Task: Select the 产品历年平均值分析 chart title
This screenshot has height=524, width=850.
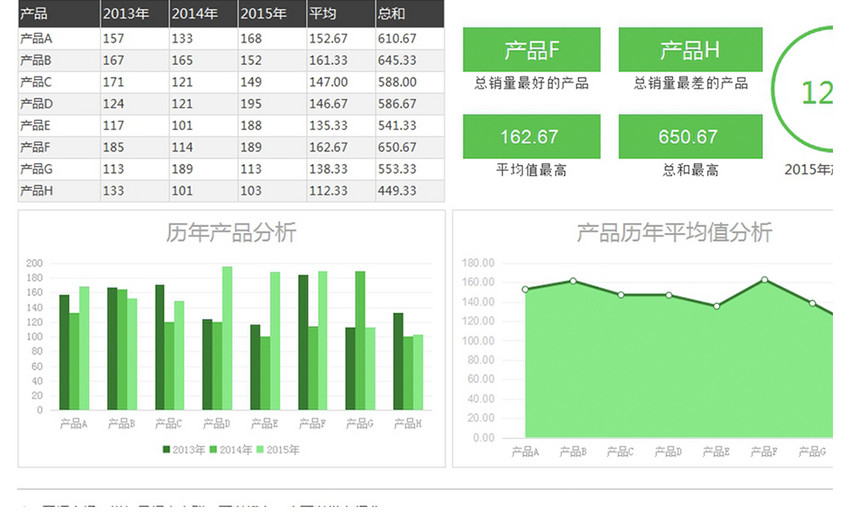Action: pos(674,232)
